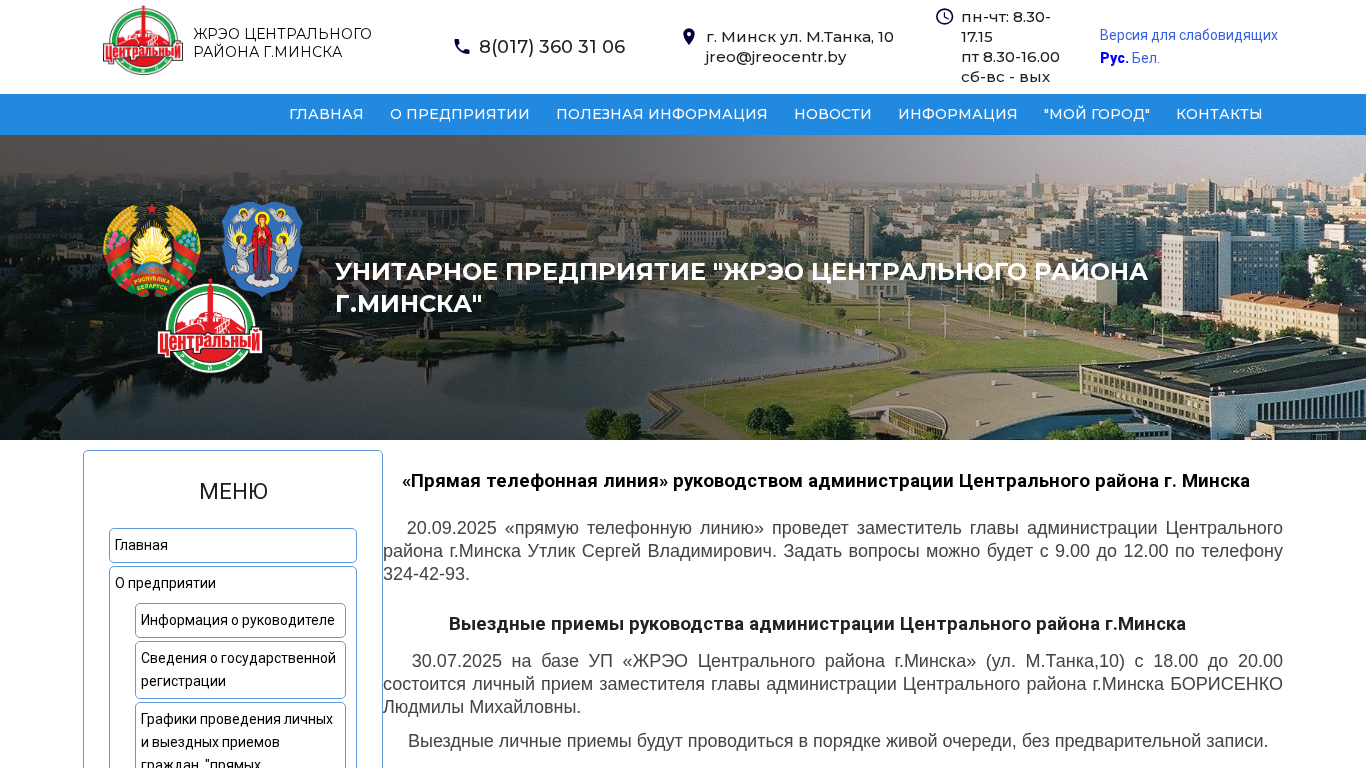Expand ПОЛЕЗНАЯ ИНФОРМАЦИЯ in the nav bar

(661, 114)
